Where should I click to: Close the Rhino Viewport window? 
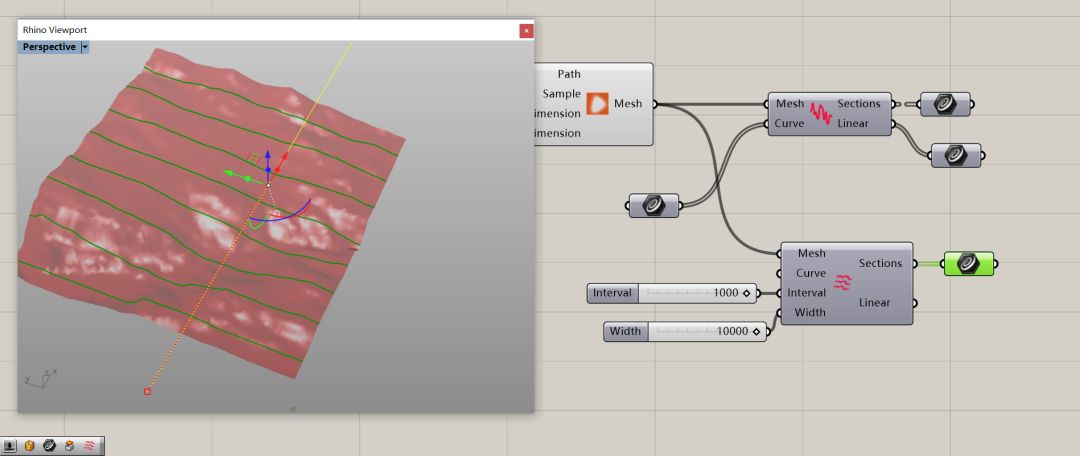tap(526, 31)
